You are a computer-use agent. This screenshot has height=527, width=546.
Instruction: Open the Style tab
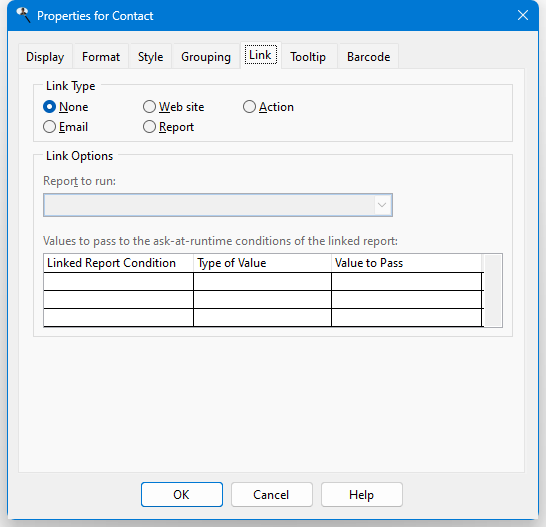coord(150,56)
